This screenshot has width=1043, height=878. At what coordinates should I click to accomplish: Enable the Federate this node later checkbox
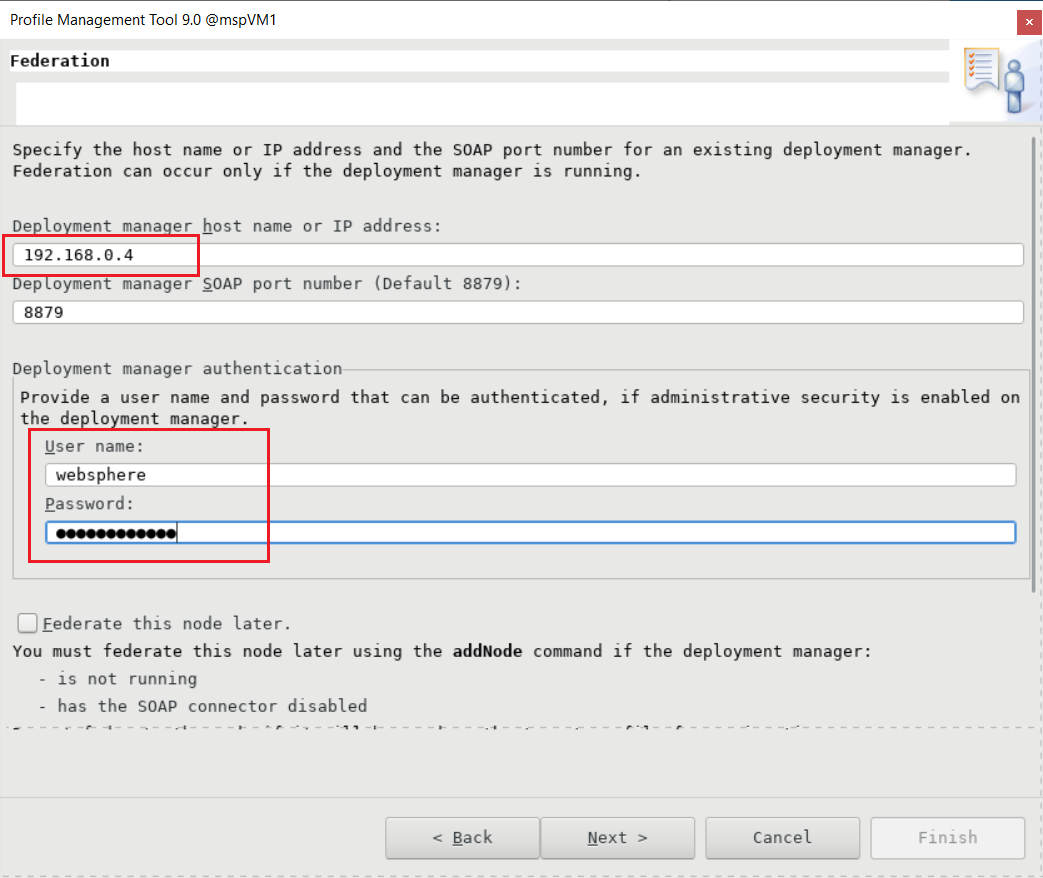click(x=26, y=623)
